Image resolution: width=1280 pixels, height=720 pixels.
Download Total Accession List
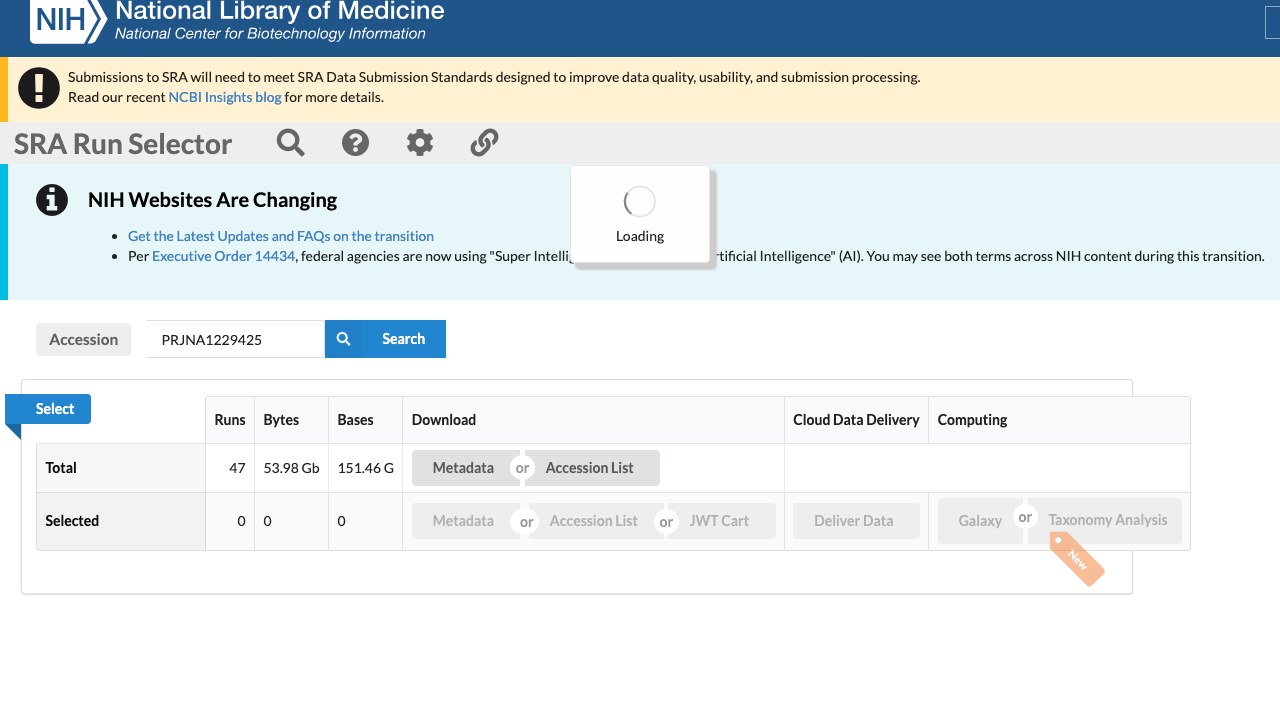pos(590,468)
